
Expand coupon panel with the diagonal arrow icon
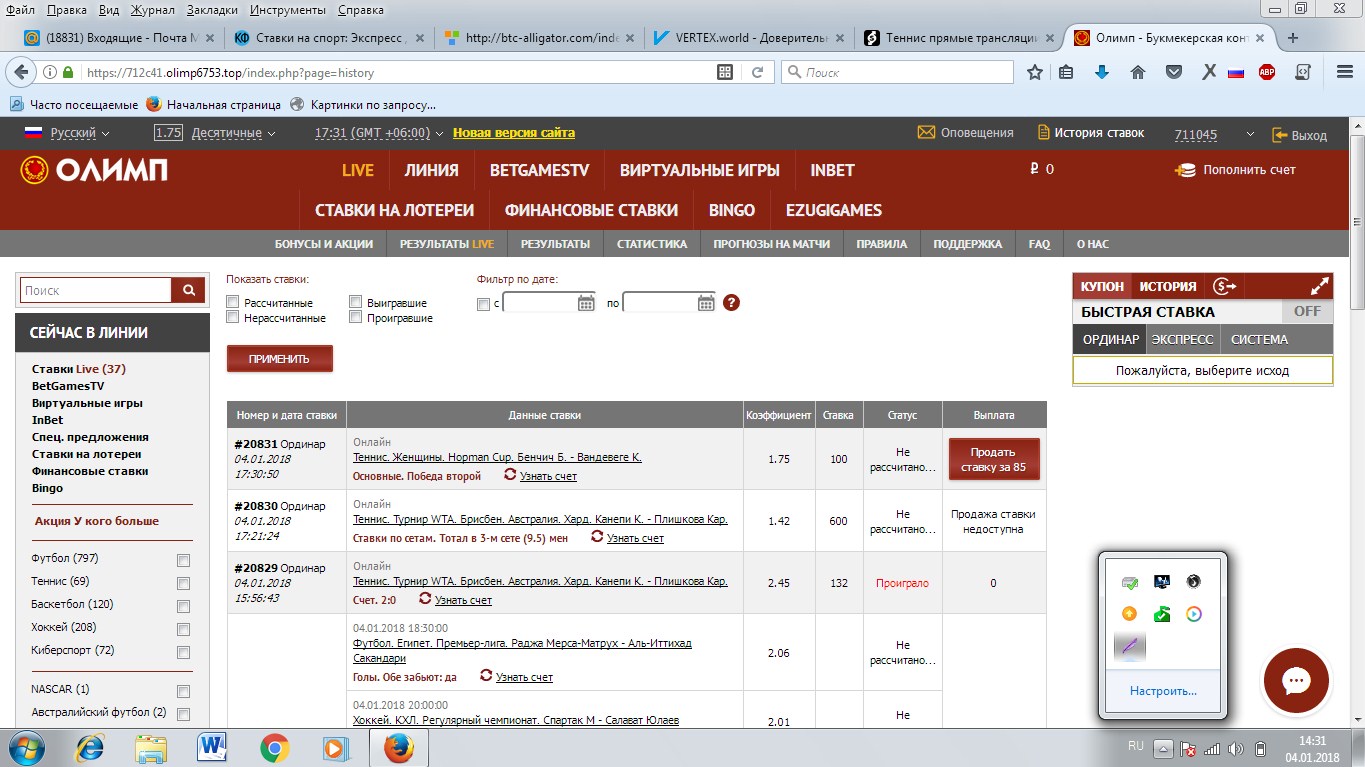[1319, 285]
